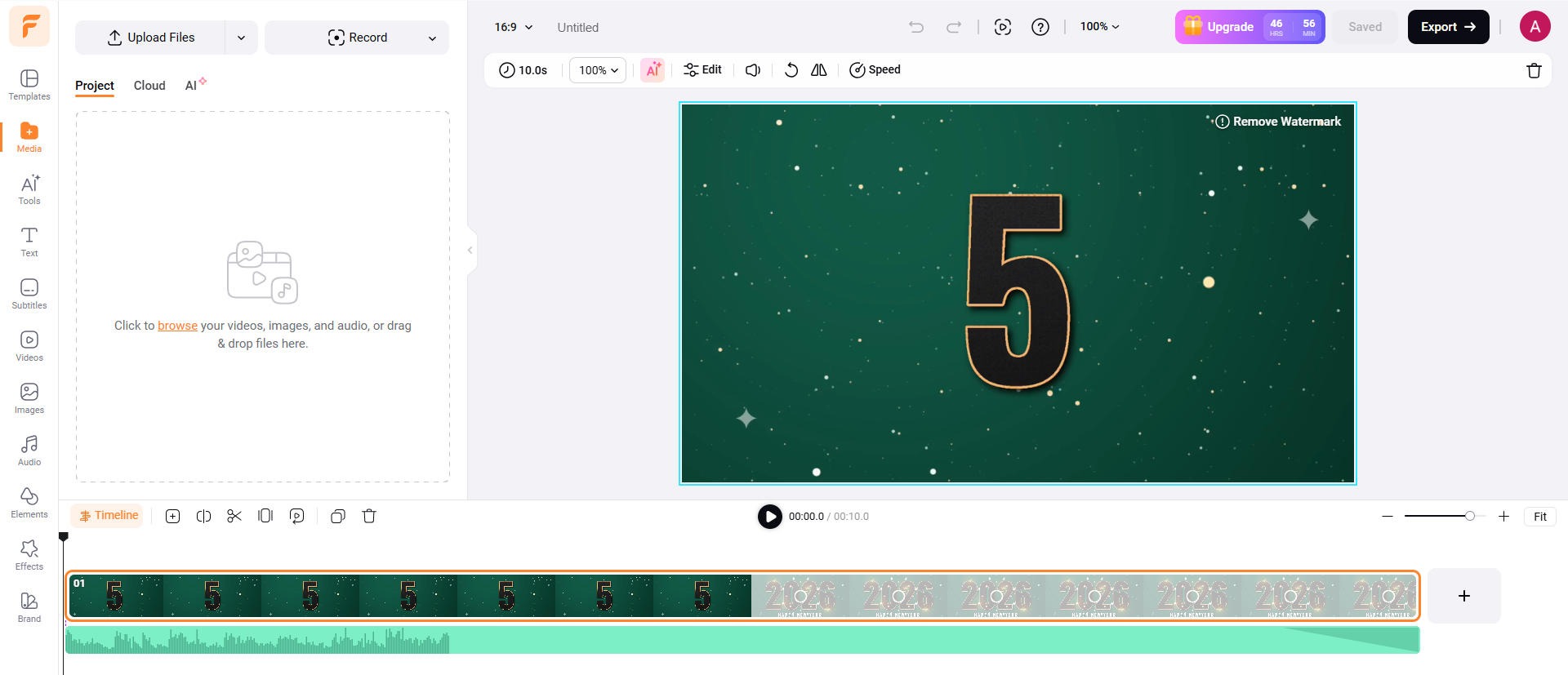
Task: Toggle the Timeline view button
Action: click(108, 516)
